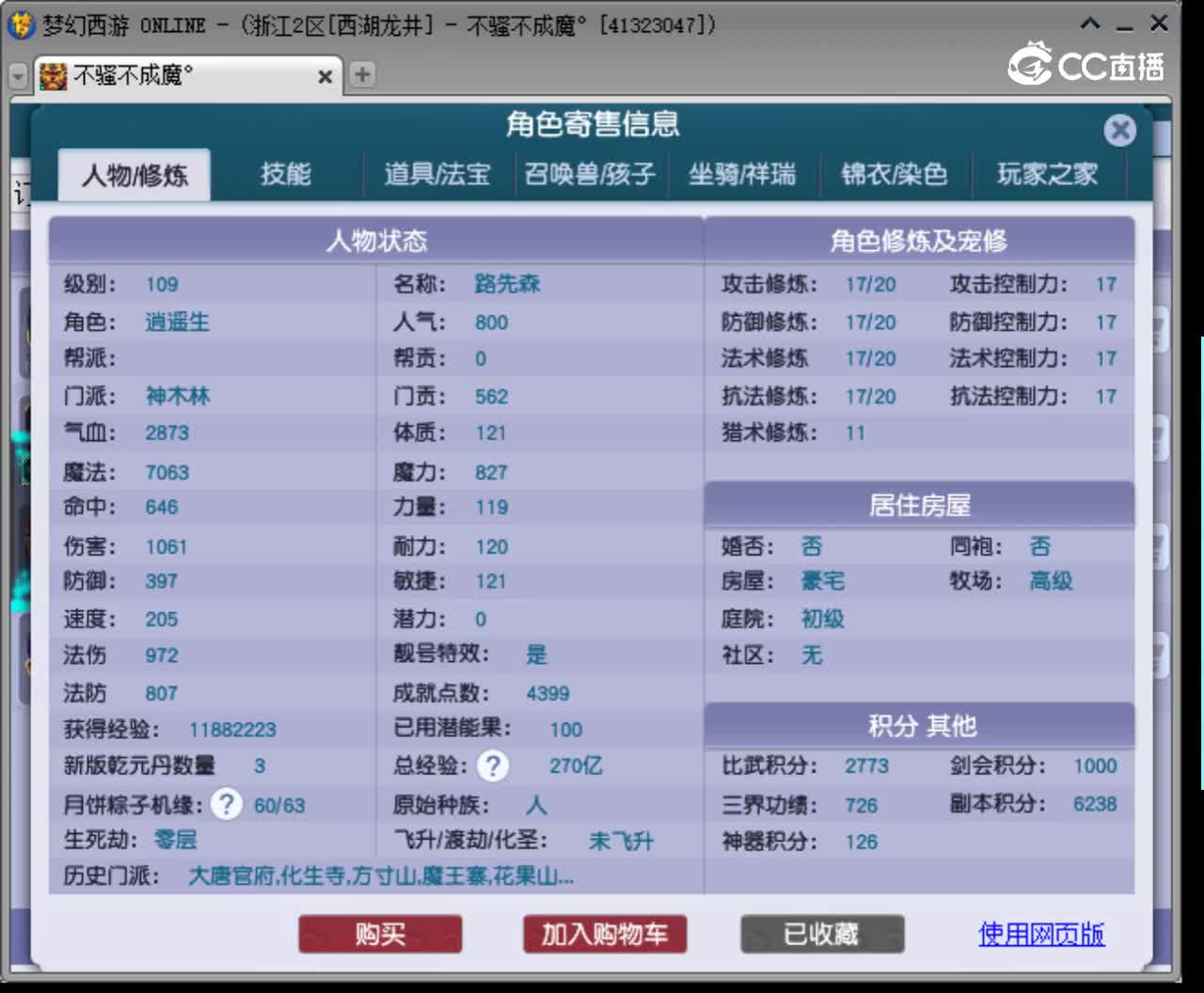
Task: Open help icon next to 月饼粽子机缘
Action: [x=226, y=804]
